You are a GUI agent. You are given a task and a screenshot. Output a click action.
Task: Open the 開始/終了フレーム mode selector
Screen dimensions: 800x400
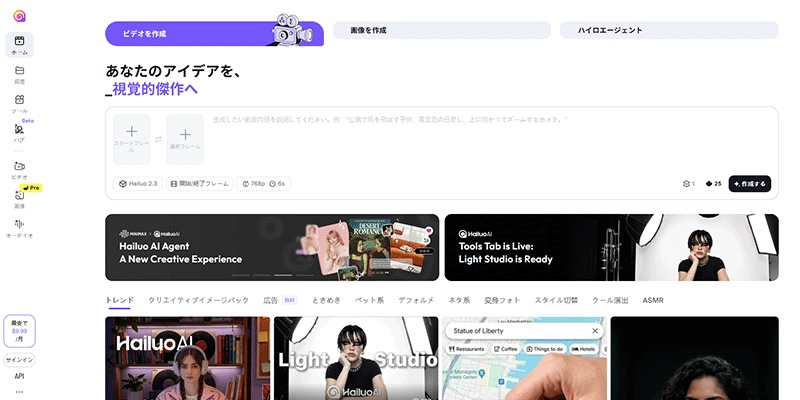199,184
